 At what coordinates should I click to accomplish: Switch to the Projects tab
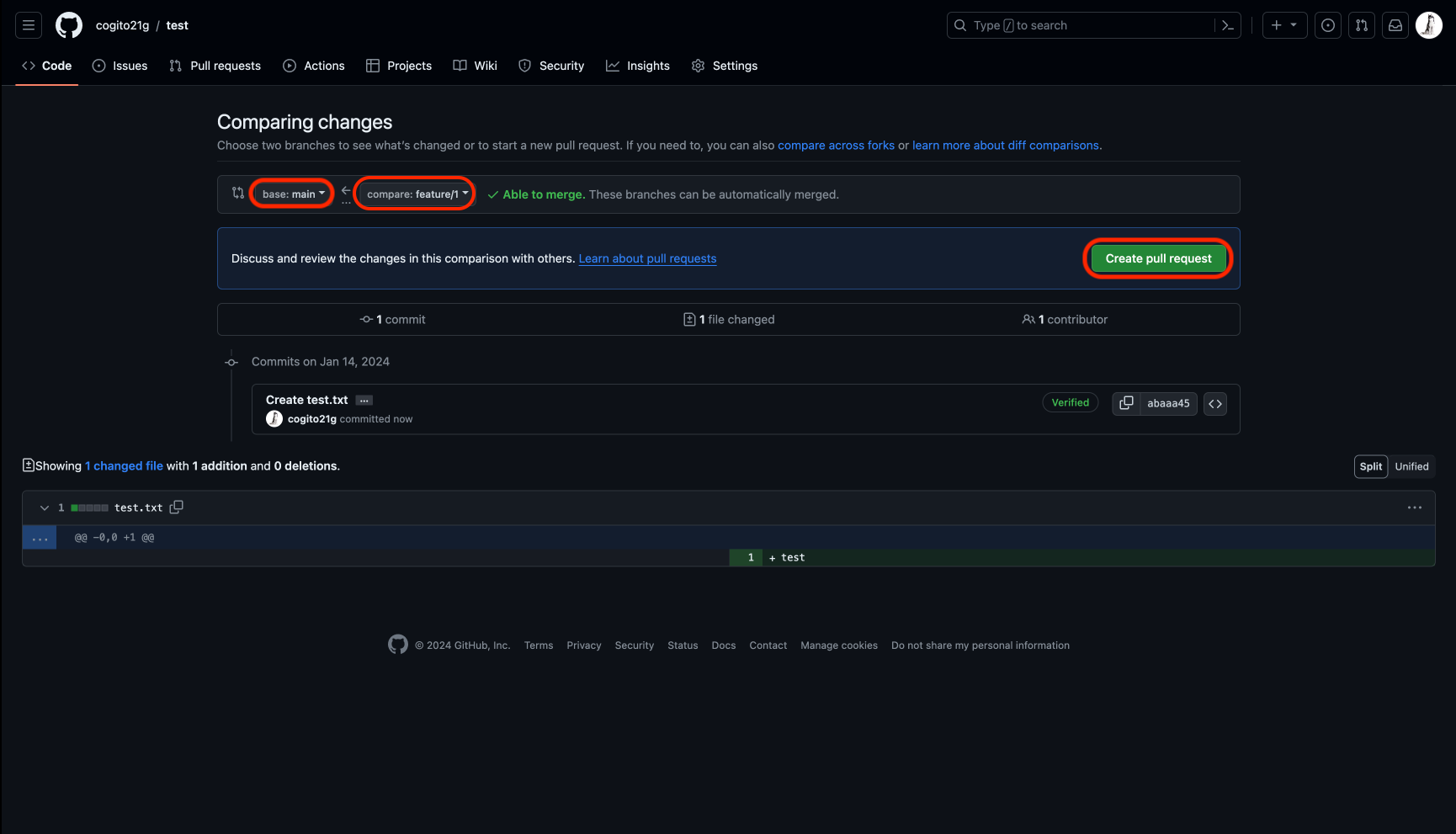pyautogui.click(x=399, y=66)
